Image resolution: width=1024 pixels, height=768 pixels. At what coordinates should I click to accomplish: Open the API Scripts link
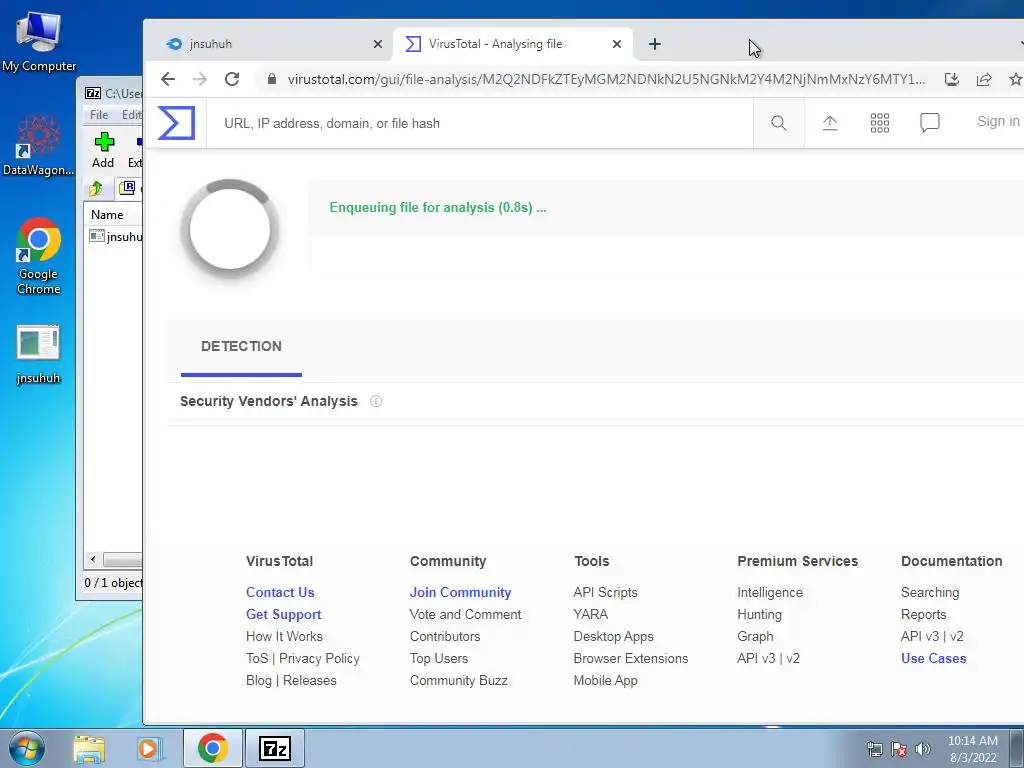click(x=605, y=592)
